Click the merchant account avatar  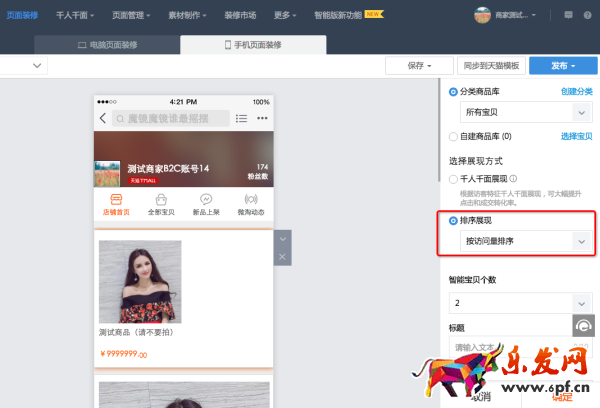point(482,15)
